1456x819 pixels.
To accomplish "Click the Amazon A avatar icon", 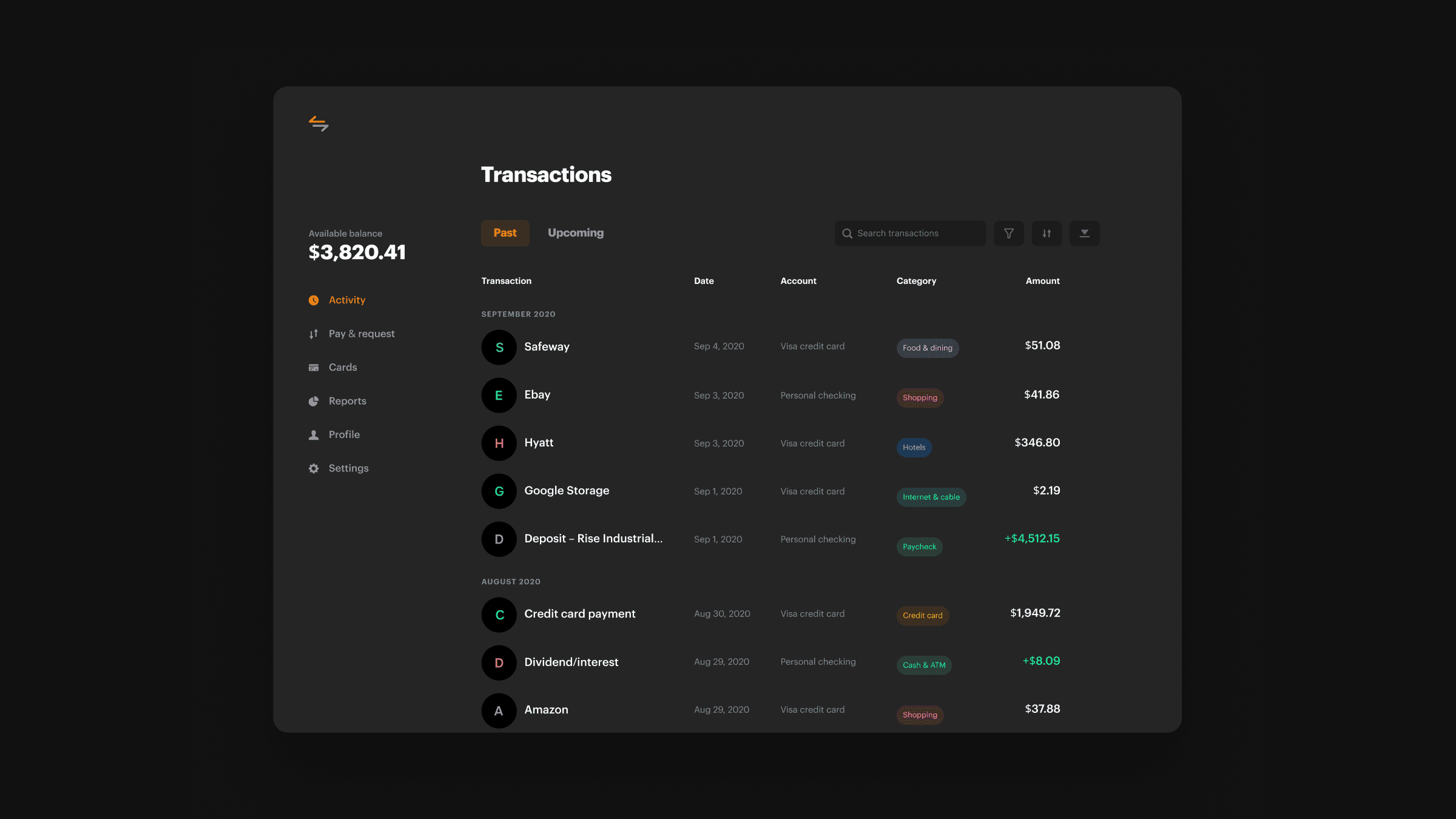I will [x=499, y=710].
